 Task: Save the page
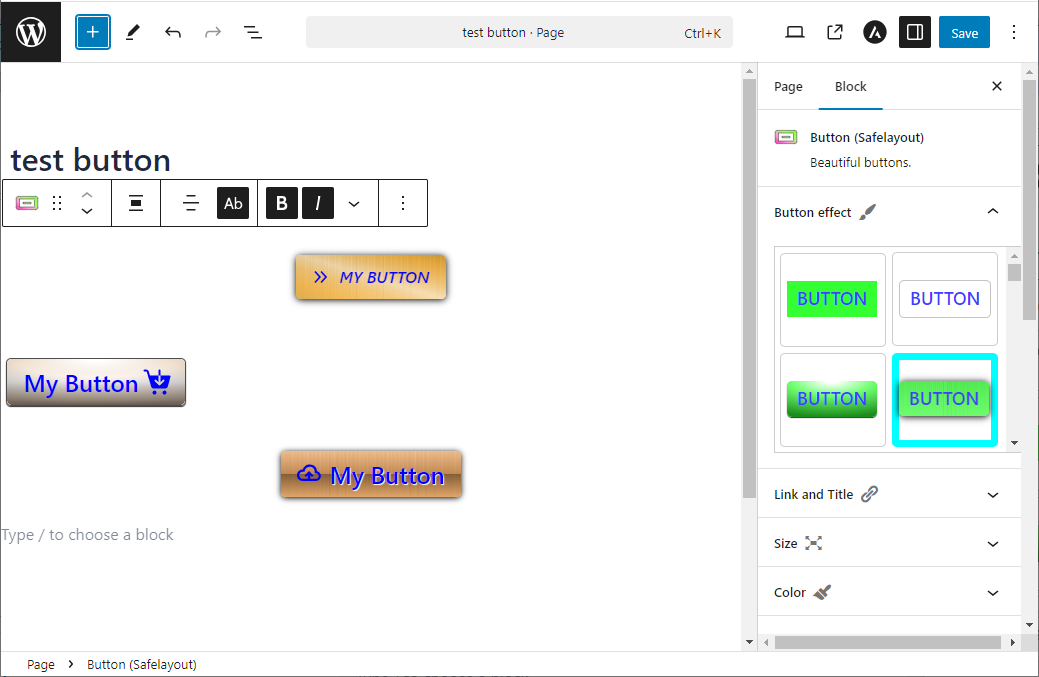point(964,32)
